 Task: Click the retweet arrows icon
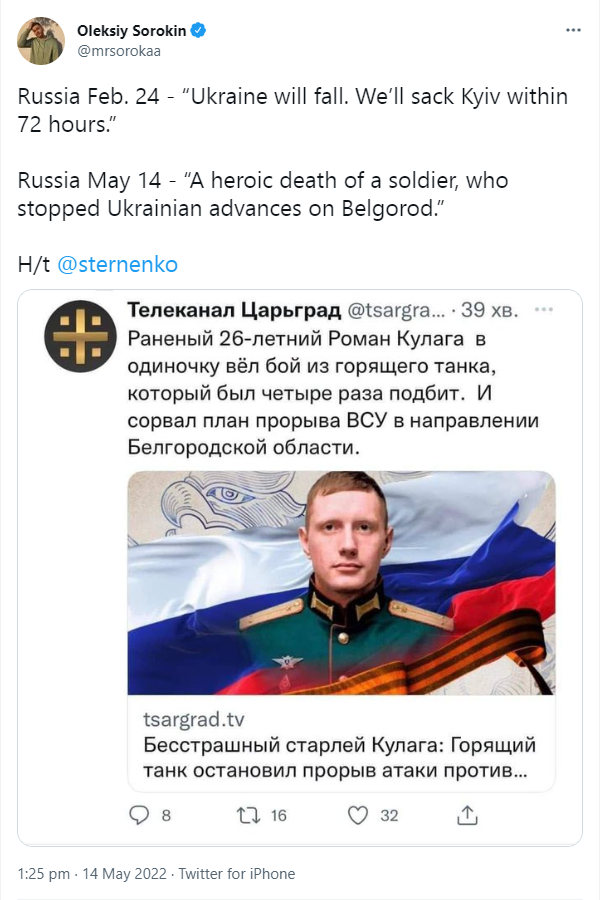248,815
